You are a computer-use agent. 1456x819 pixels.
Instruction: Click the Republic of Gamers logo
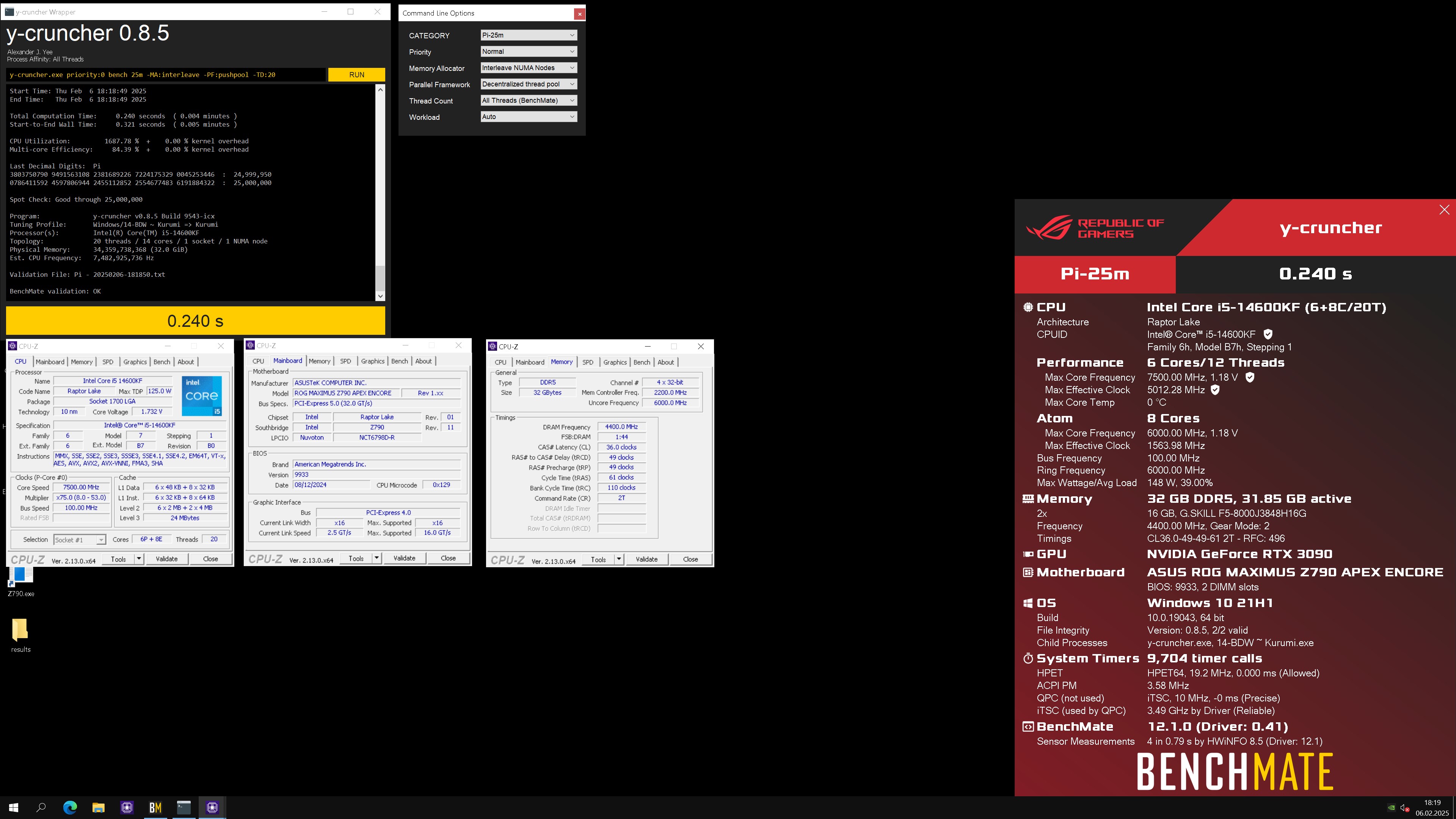(1095, 228)
